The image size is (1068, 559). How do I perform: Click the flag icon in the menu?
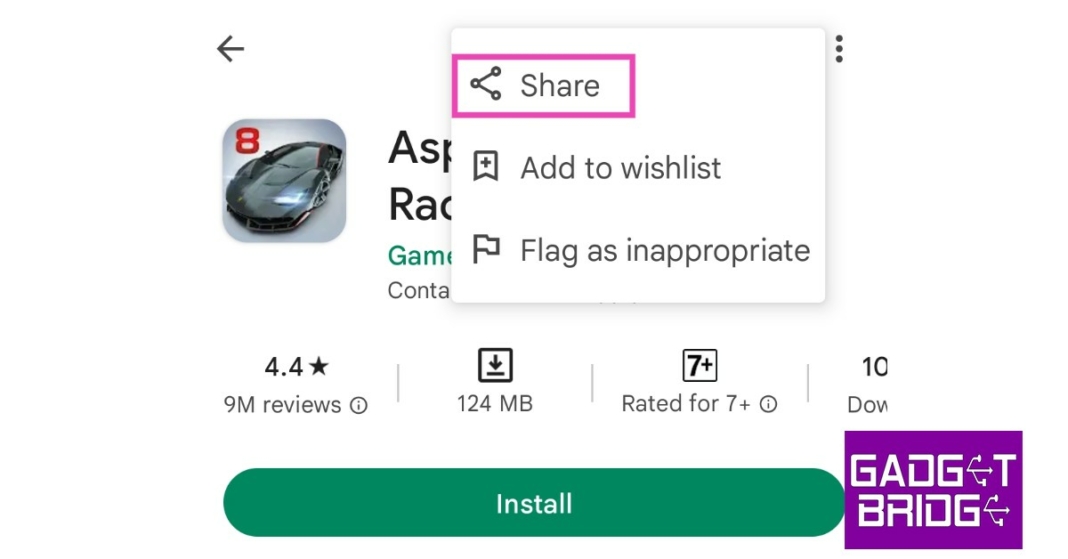(x=486, y=249)
